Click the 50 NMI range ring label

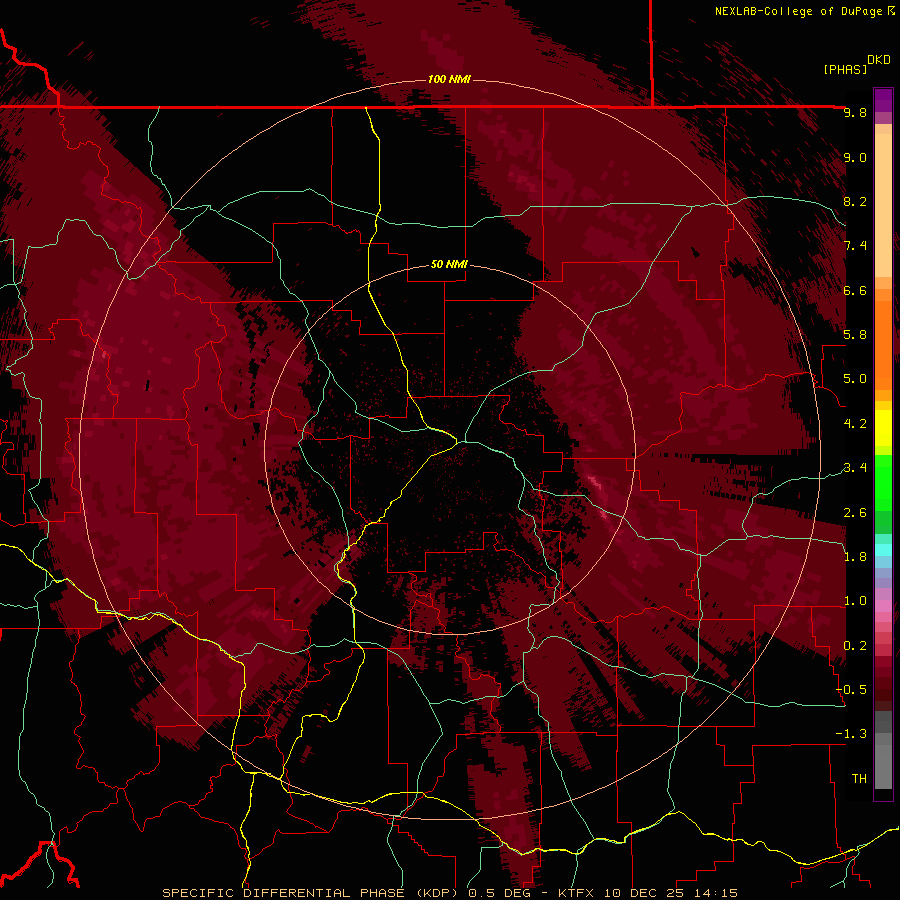pyautogui.click(x=449, y=264)
